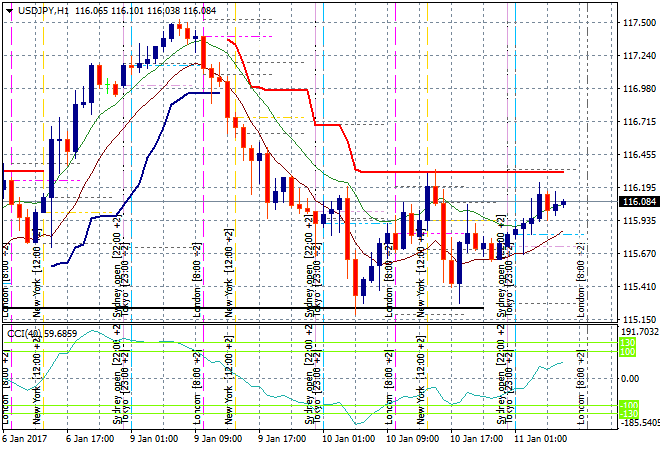Click the 0.00 CCI scale label

(x=630, y=378)
